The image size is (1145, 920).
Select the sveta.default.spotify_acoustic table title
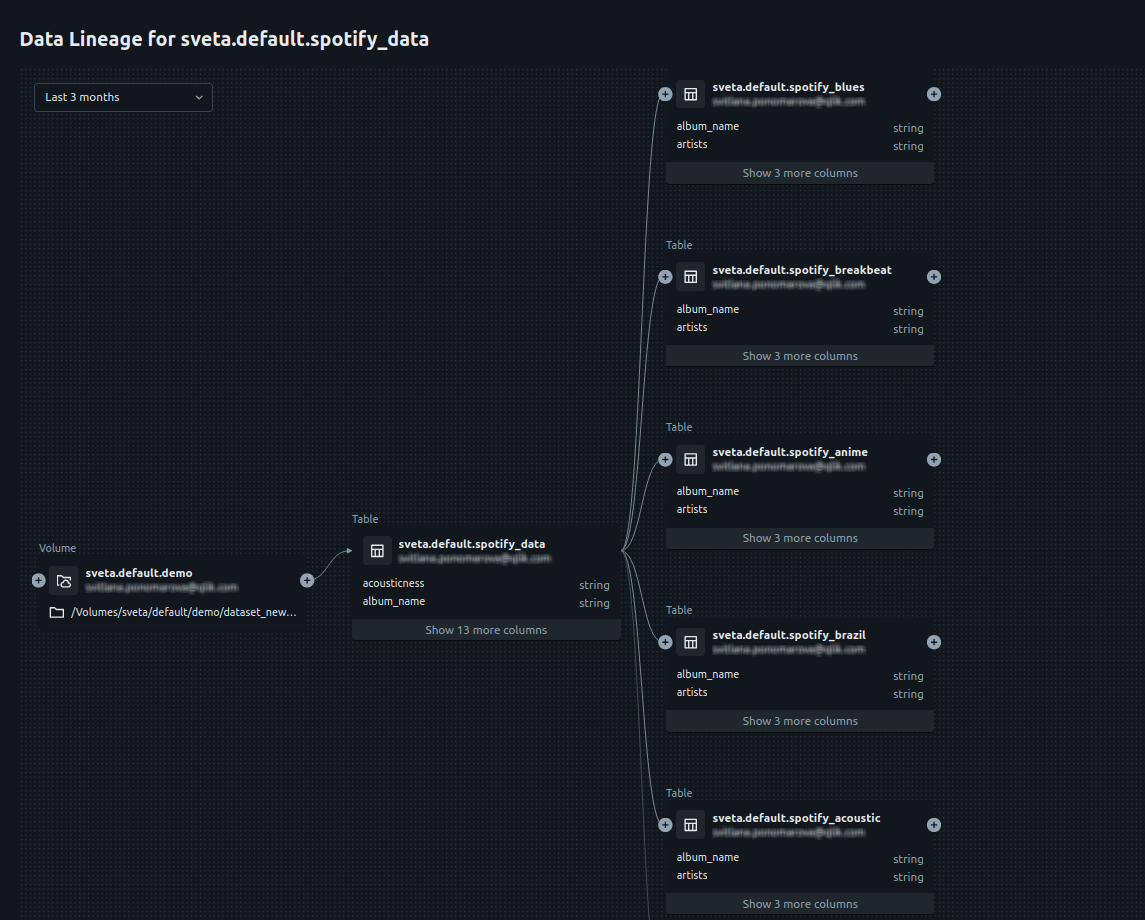coord(796,818)
